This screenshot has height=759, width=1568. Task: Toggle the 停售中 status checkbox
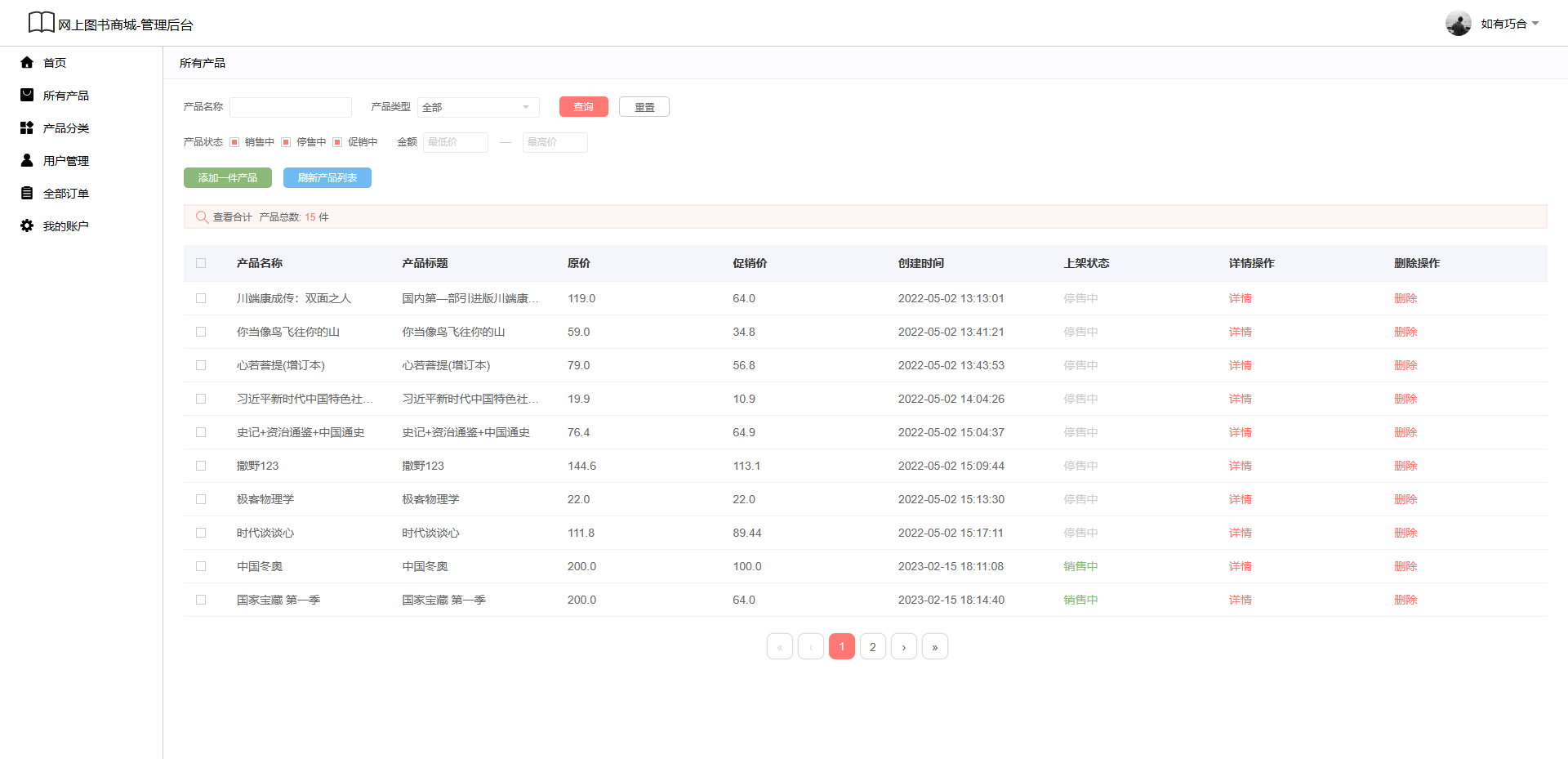(x=286, y=142)
